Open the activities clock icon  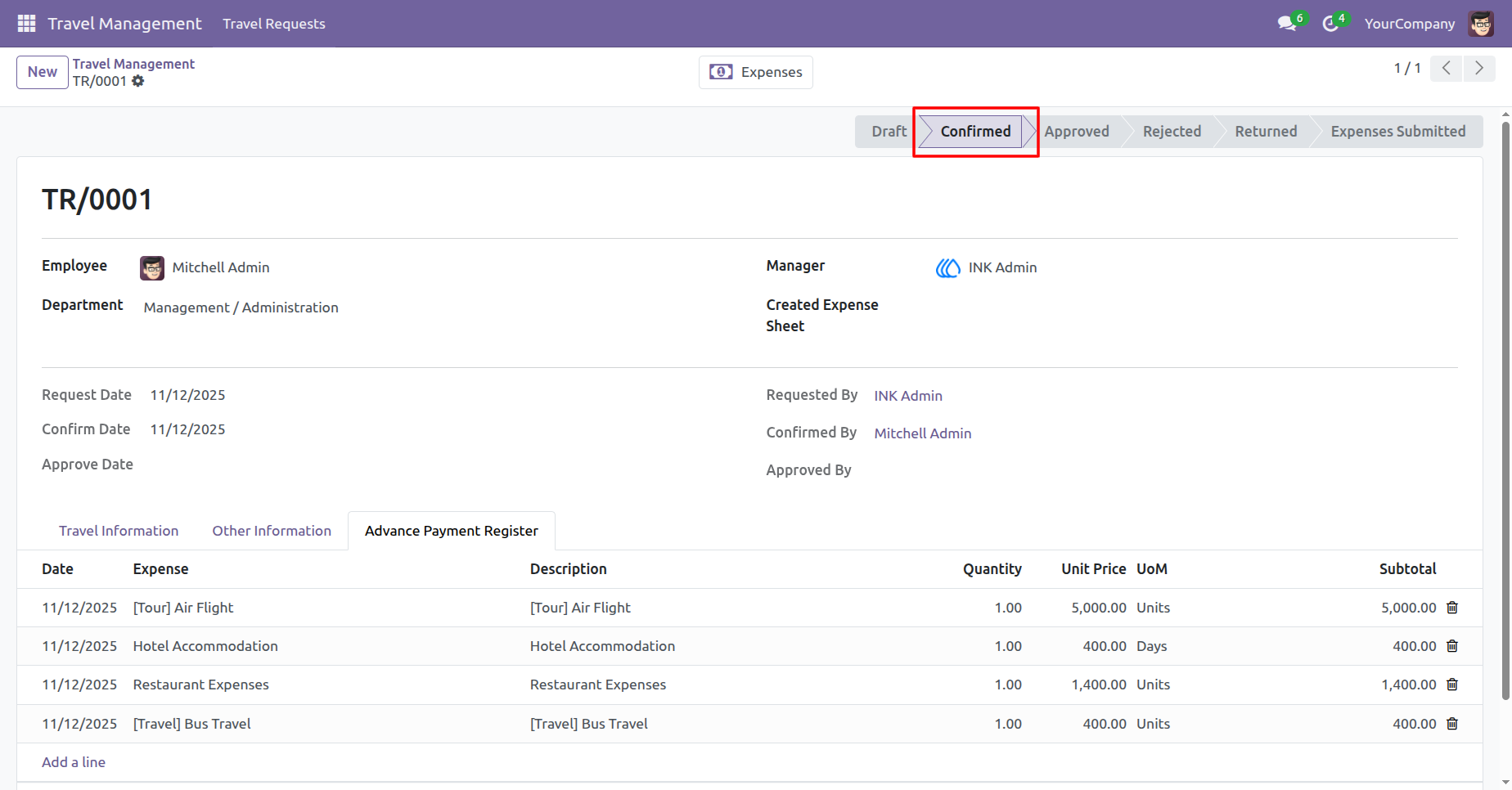pos(1330,24)
